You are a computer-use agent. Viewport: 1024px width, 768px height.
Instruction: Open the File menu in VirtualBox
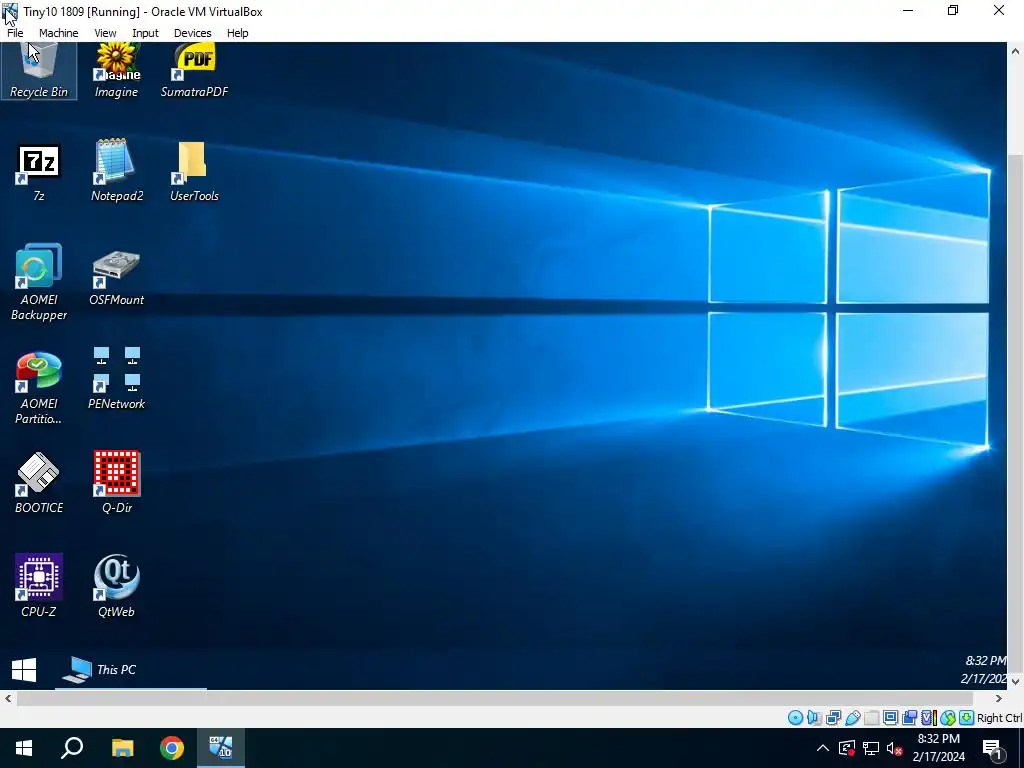click(x=15, y=33)
